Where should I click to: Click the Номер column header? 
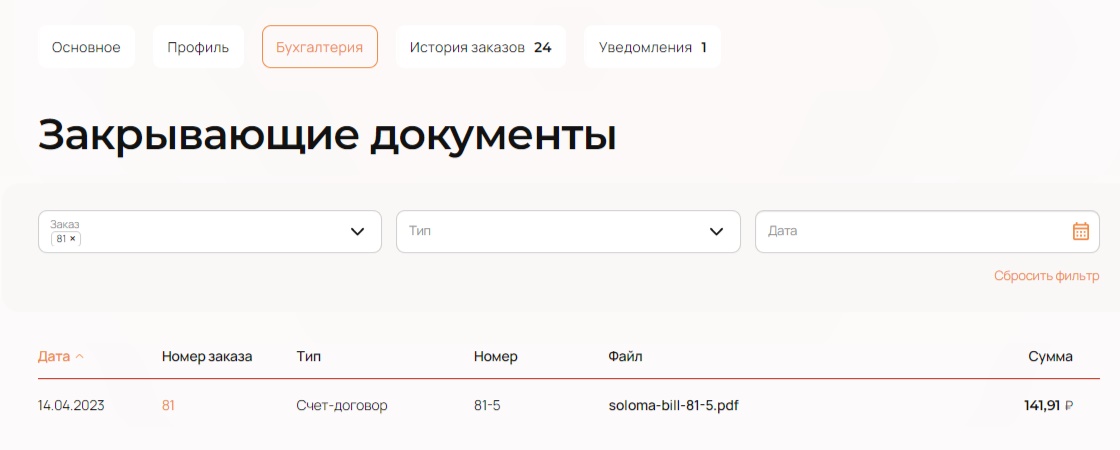[495, 356]
